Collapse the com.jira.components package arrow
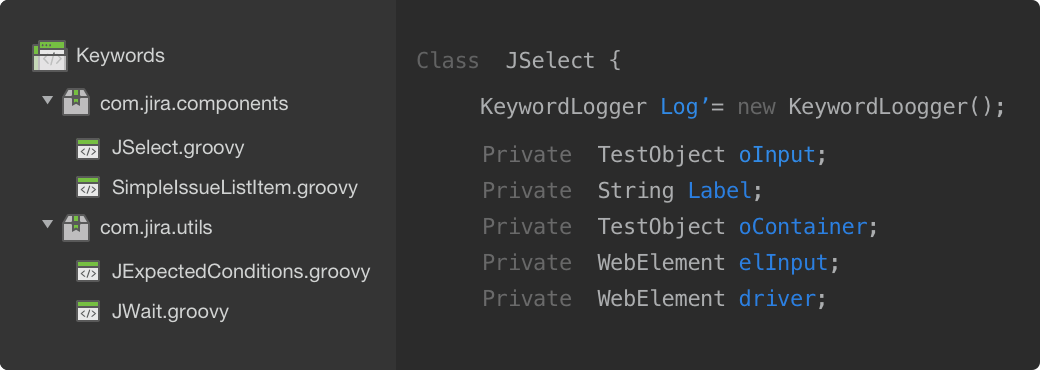 [x=47, y=100]
